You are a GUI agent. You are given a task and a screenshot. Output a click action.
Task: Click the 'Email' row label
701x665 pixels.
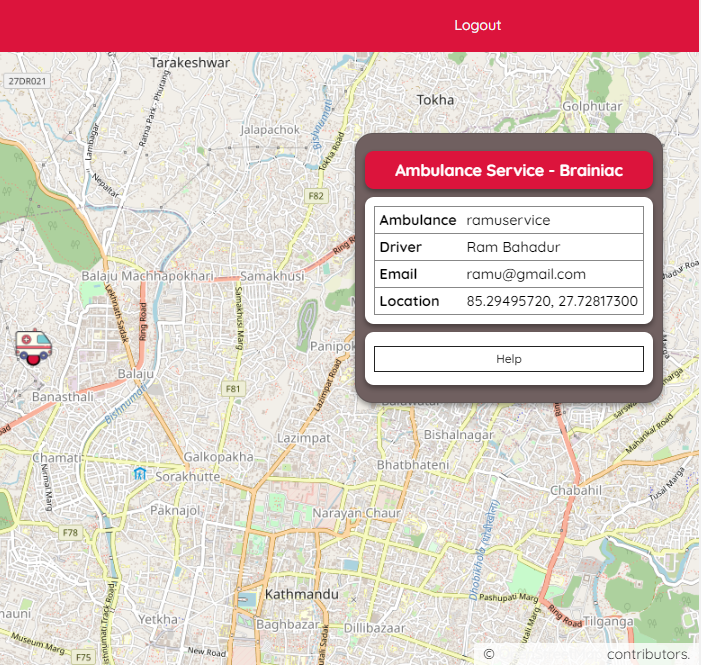(398, 274)
